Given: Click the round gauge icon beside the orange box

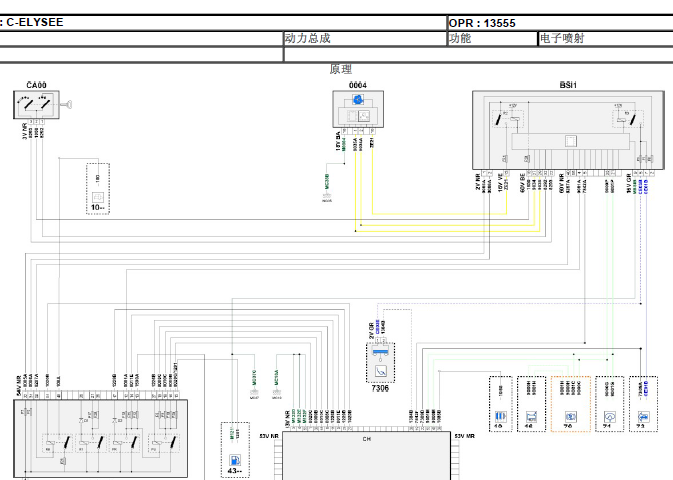Looking at the screenshot, I should coord(610,416).
